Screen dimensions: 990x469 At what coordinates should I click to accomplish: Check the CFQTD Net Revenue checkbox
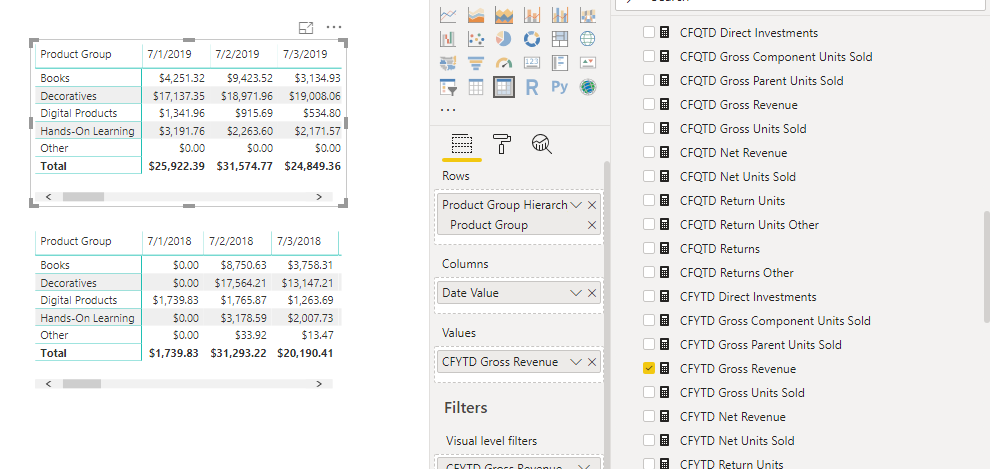648,152
